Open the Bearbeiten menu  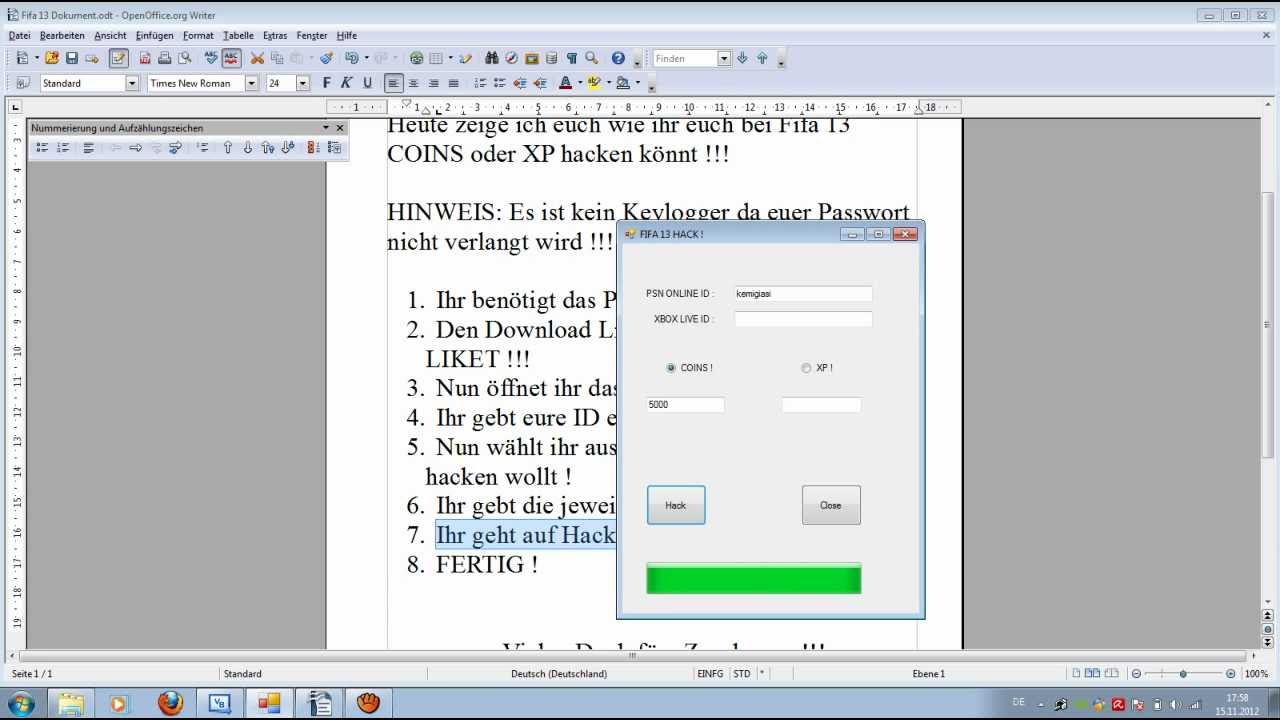pos(62,35)
